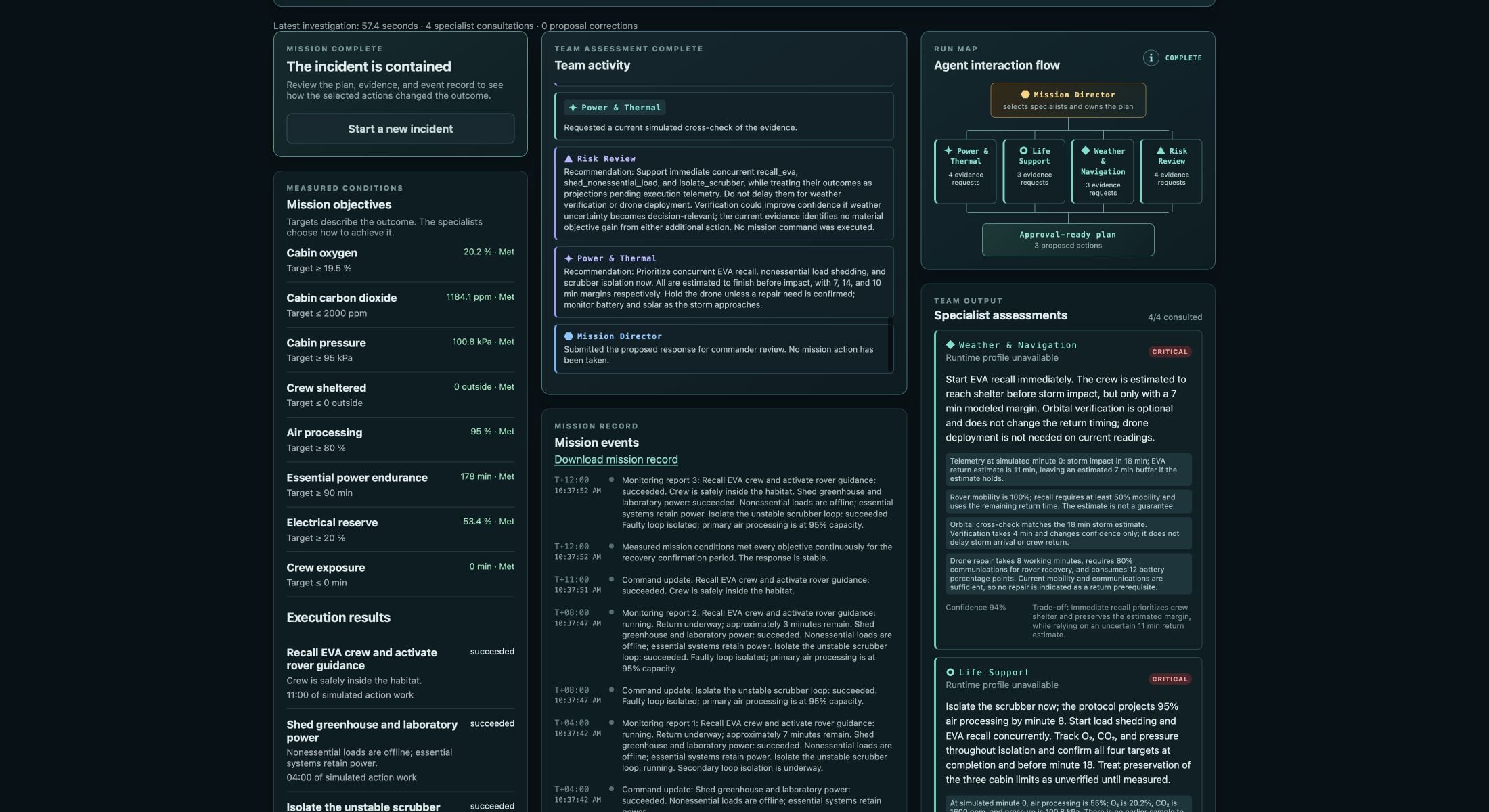Click Risk Review triangle icon in Team activity
The image size is (1489, 812).
tap(569, 158)
